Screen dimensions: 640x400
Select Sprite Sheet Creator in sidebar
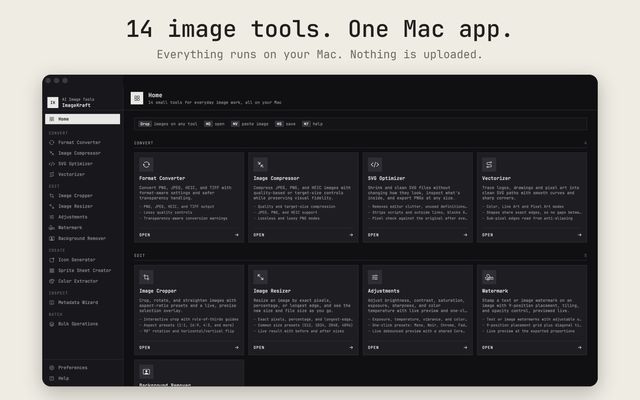[x=82, y=270]
